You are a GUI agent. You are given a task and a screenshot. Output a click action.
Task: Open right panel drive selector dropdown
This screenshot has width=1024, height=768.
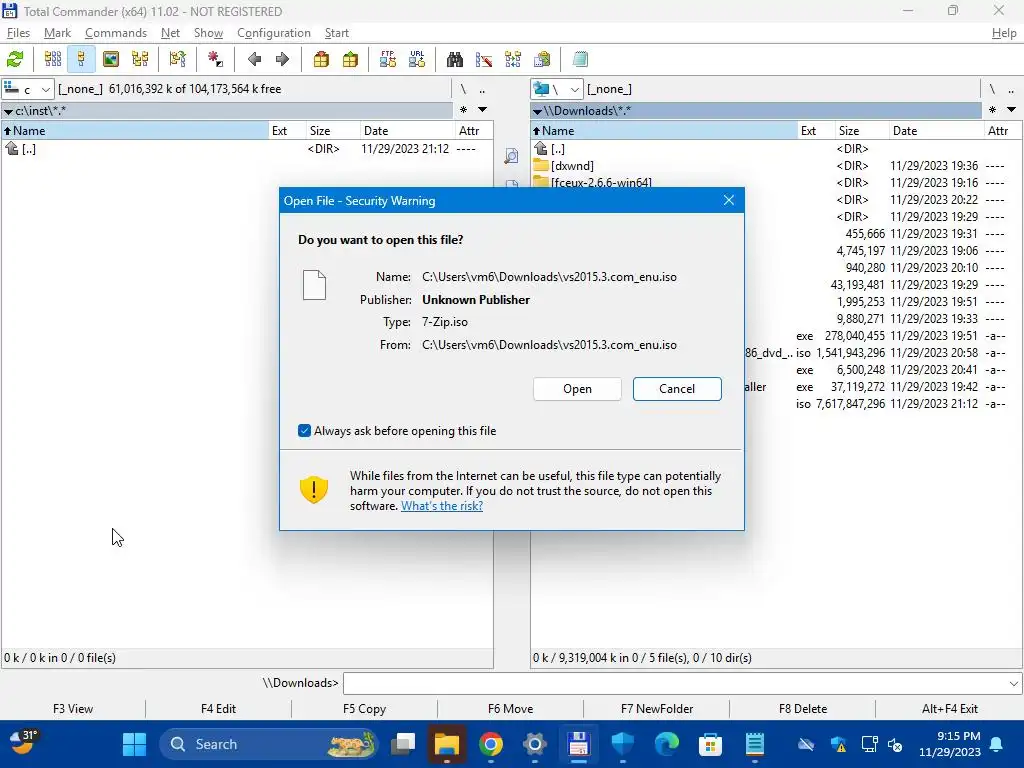pos(556,89)
